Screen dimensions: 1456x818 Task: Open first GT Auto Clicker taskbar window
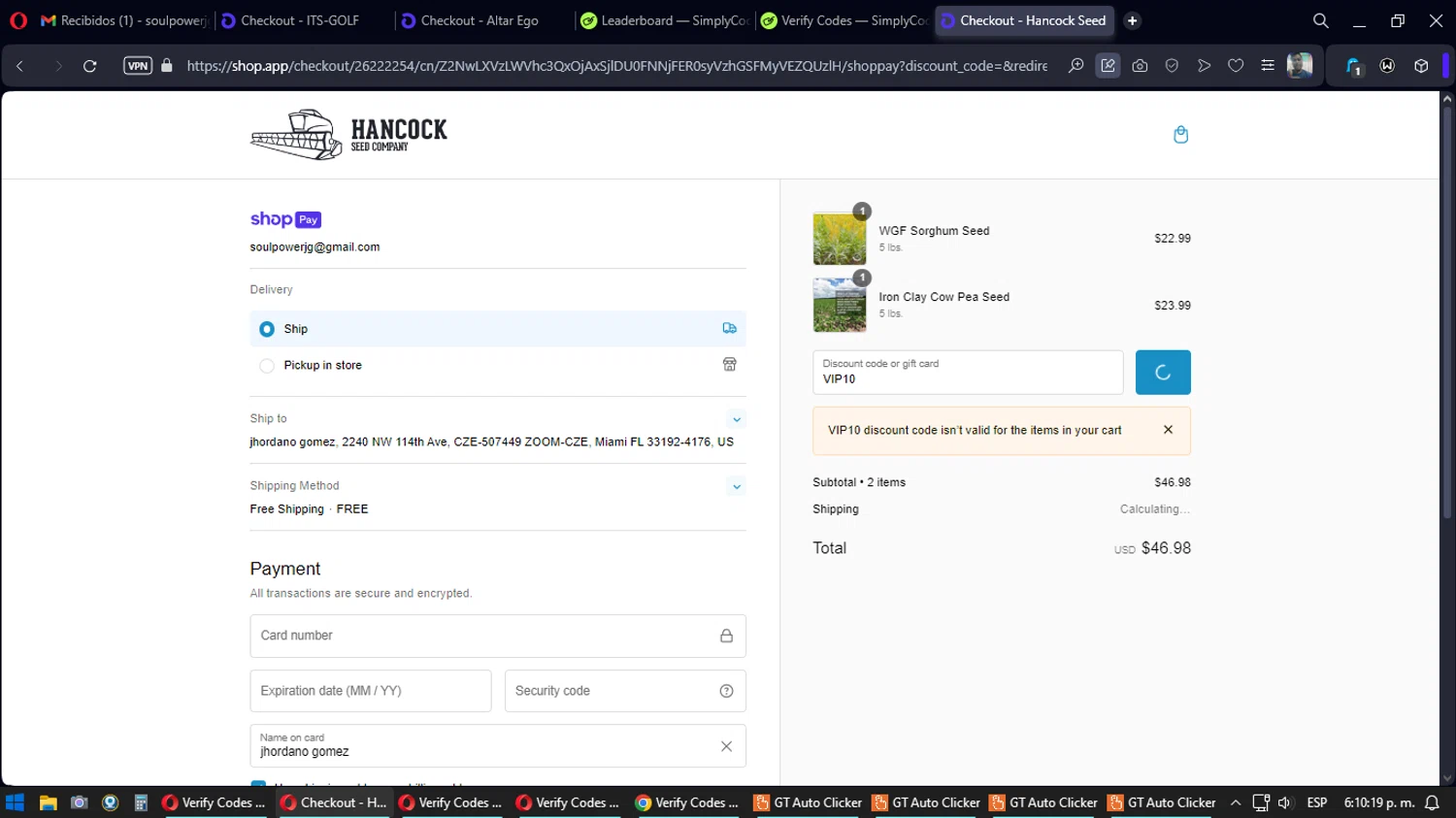pos(808,803)
